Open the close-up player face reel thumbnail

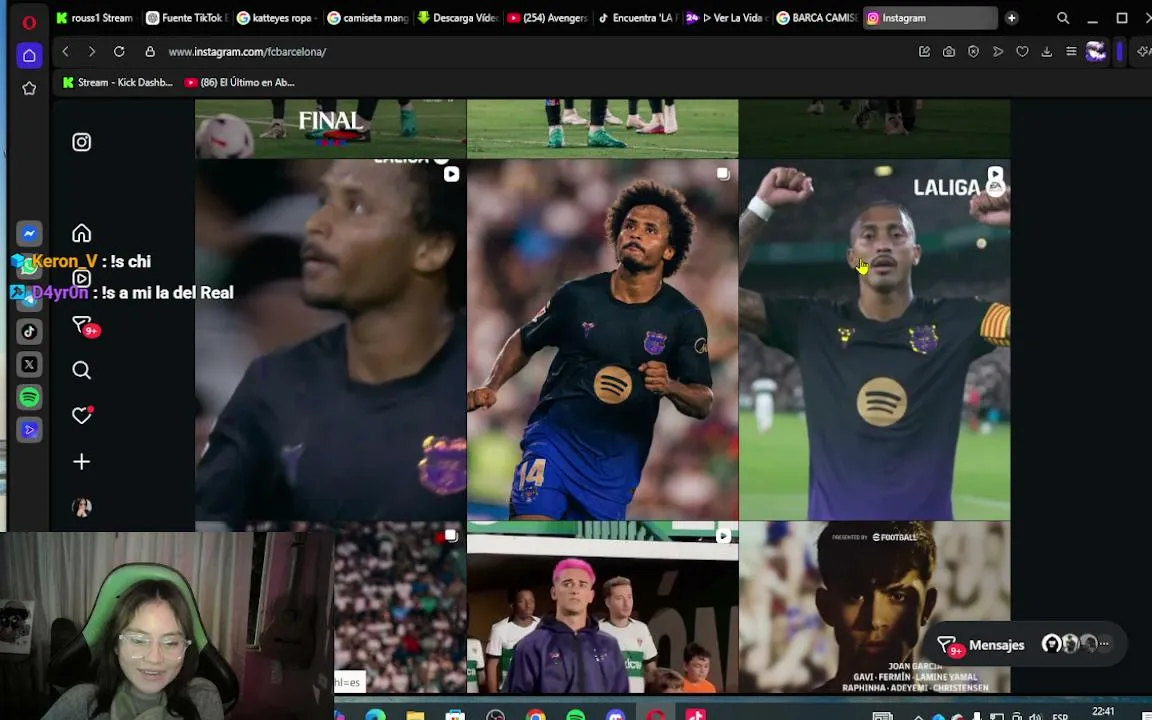pos(331,339)
